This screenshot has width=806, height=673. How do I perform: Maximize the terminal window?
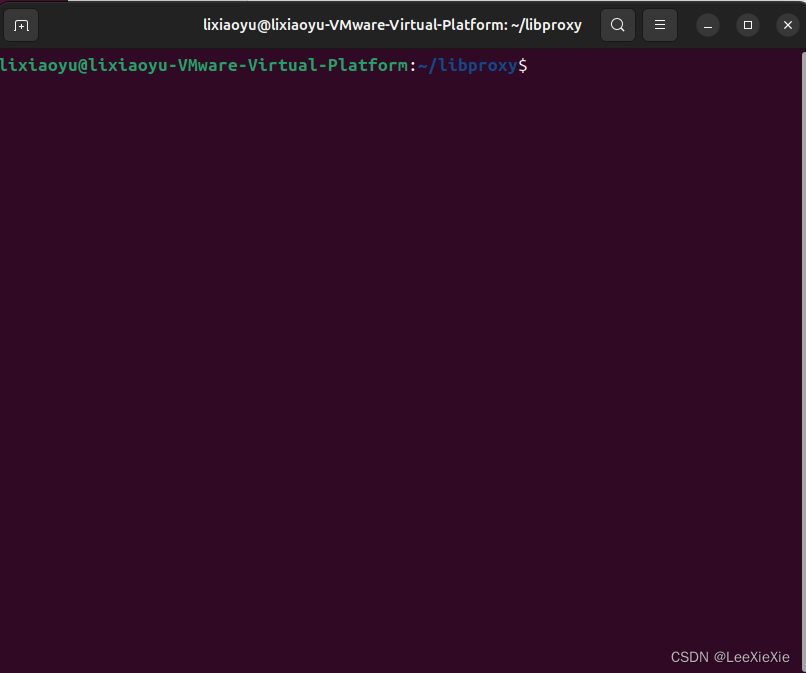(748, 25)
